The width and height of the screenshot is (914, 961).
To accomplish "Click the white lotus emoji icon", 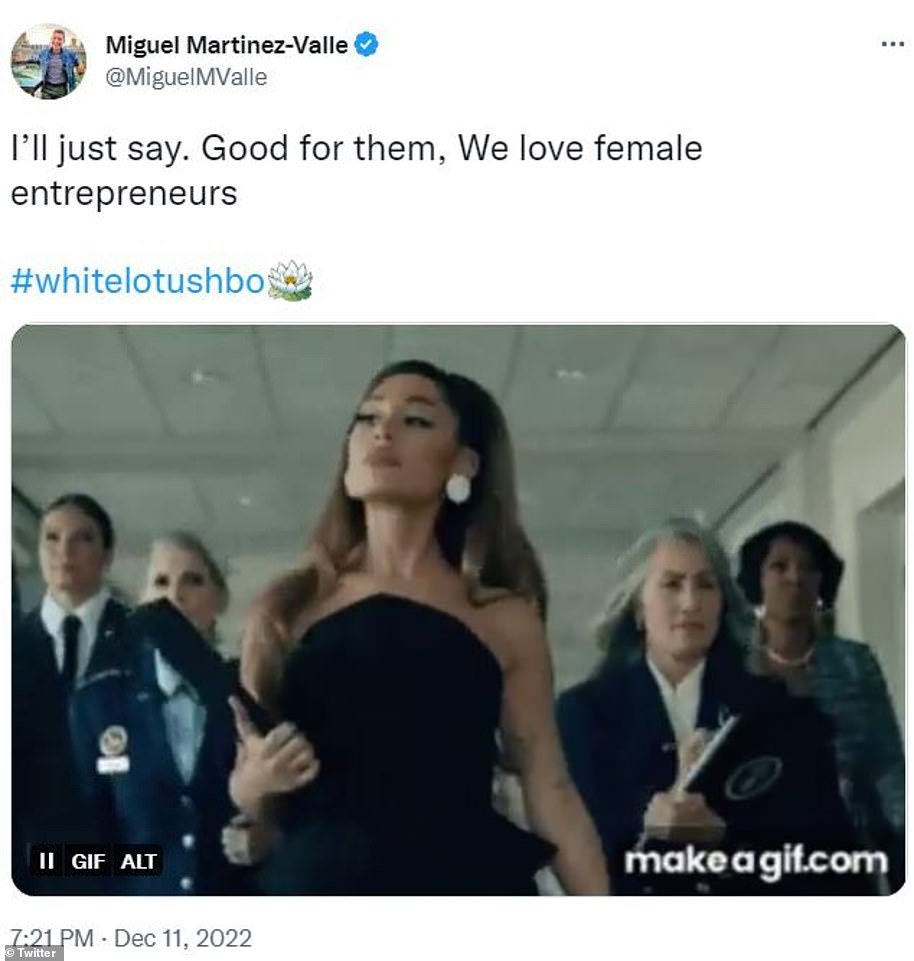I will coord(291,281).
